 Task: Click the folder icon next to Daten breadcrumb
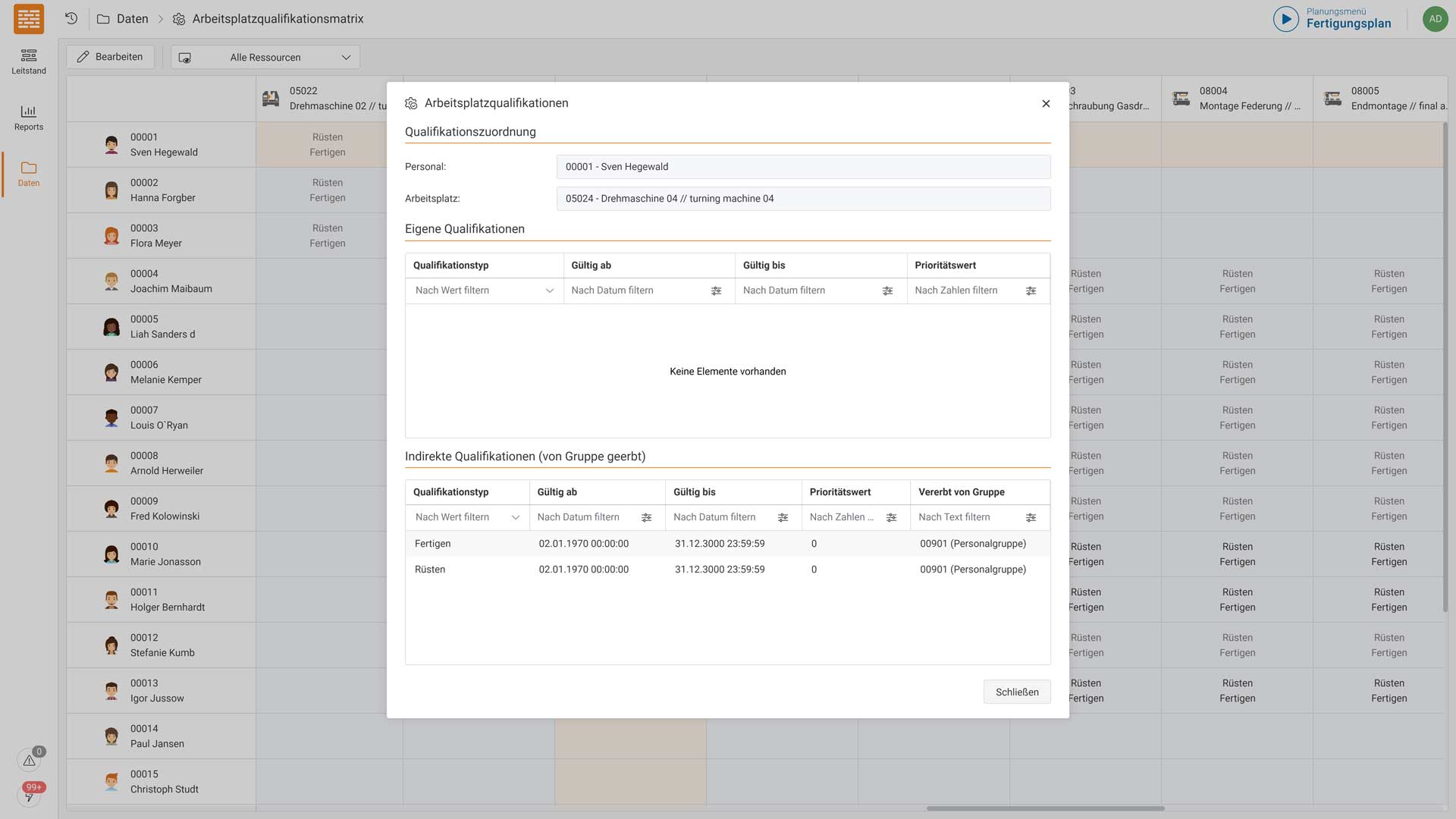[x=103, y=19]
